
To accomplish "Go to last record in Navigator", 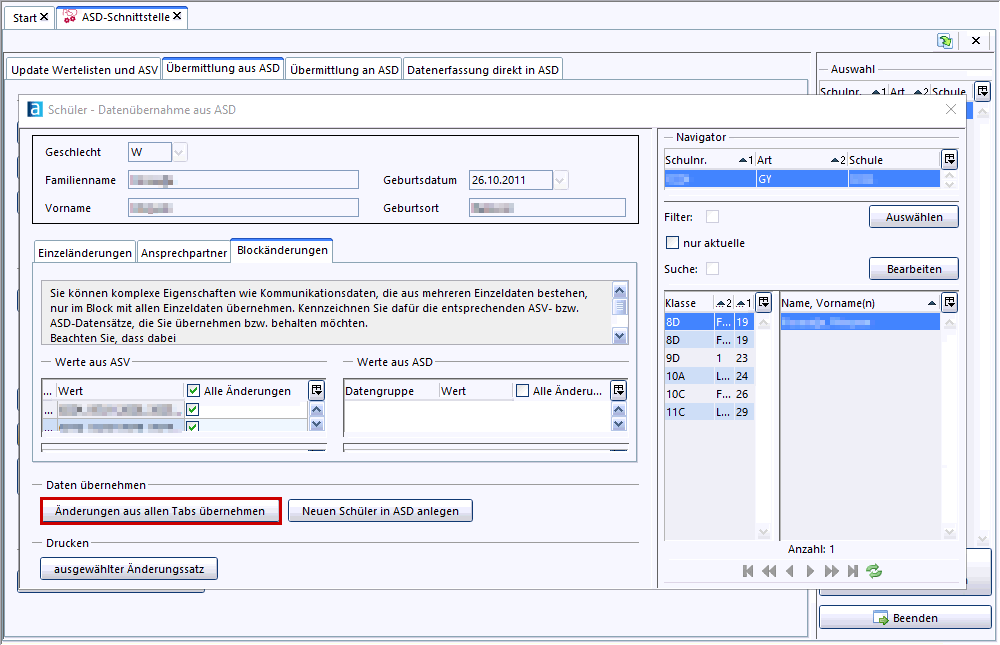I will point(853,571).
